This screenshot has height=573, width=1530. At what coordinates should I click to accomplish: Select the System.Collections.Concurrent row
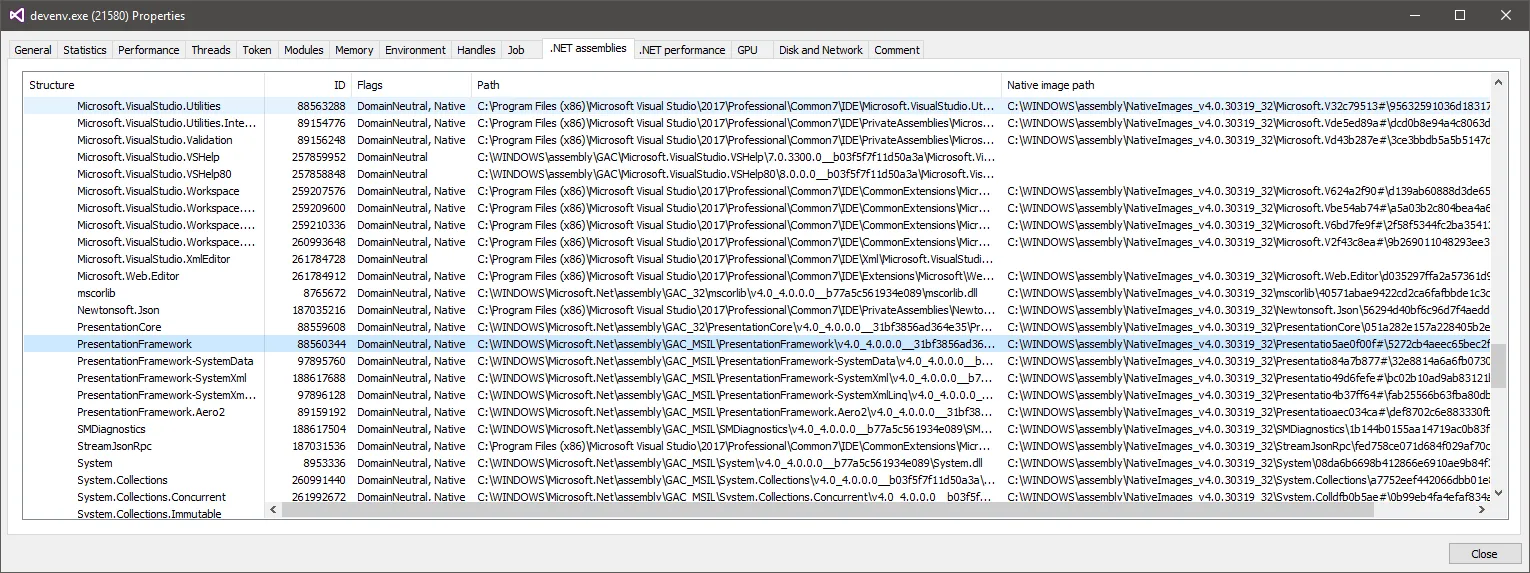click(757, 497)
